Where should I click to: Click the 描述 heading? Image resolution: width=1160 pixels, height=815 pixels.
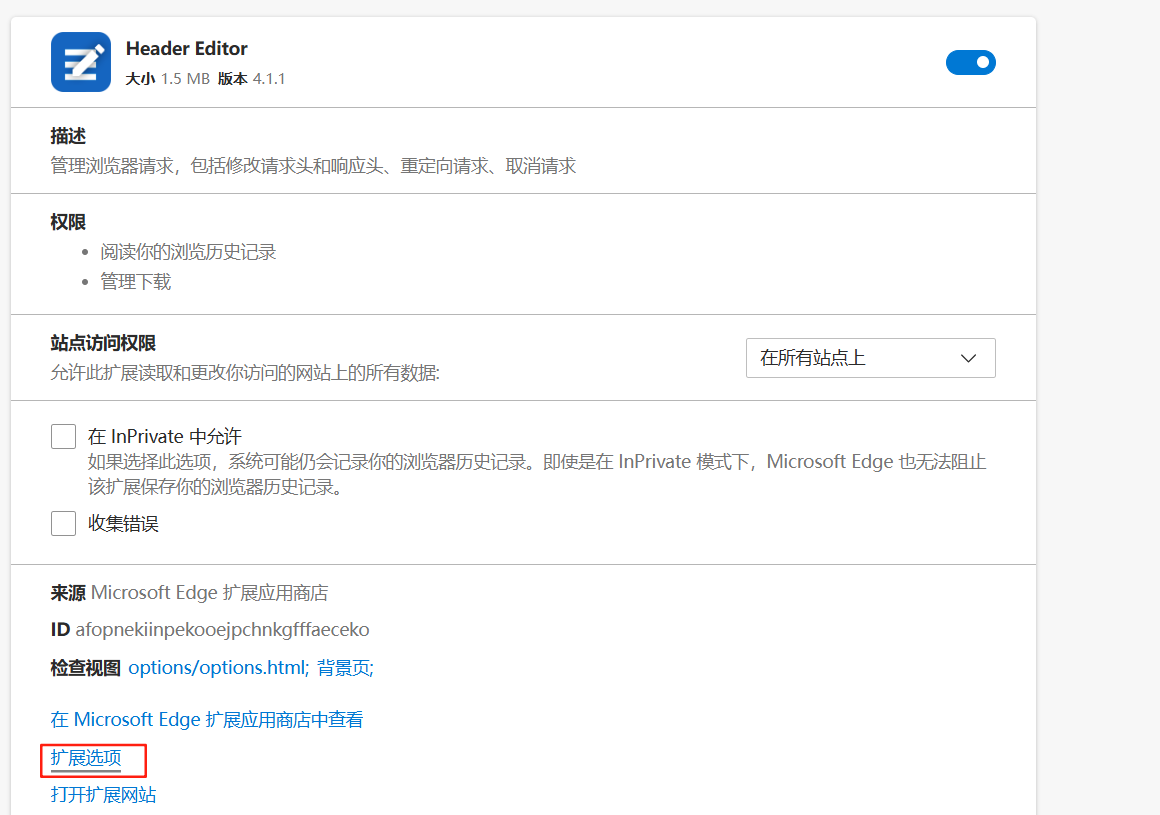point(68,136)
